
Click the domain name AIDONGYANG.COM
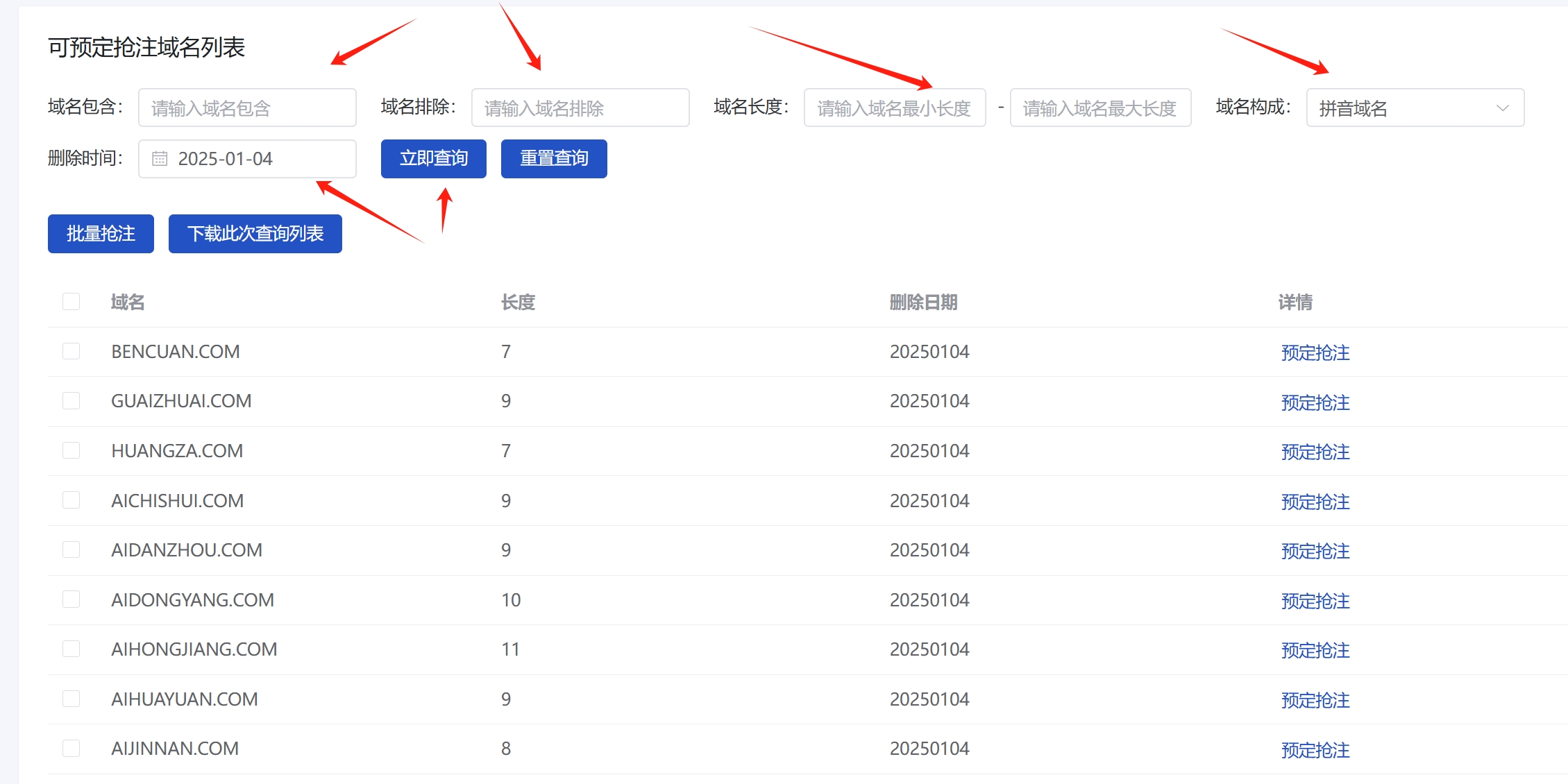[x=193, y=599]
